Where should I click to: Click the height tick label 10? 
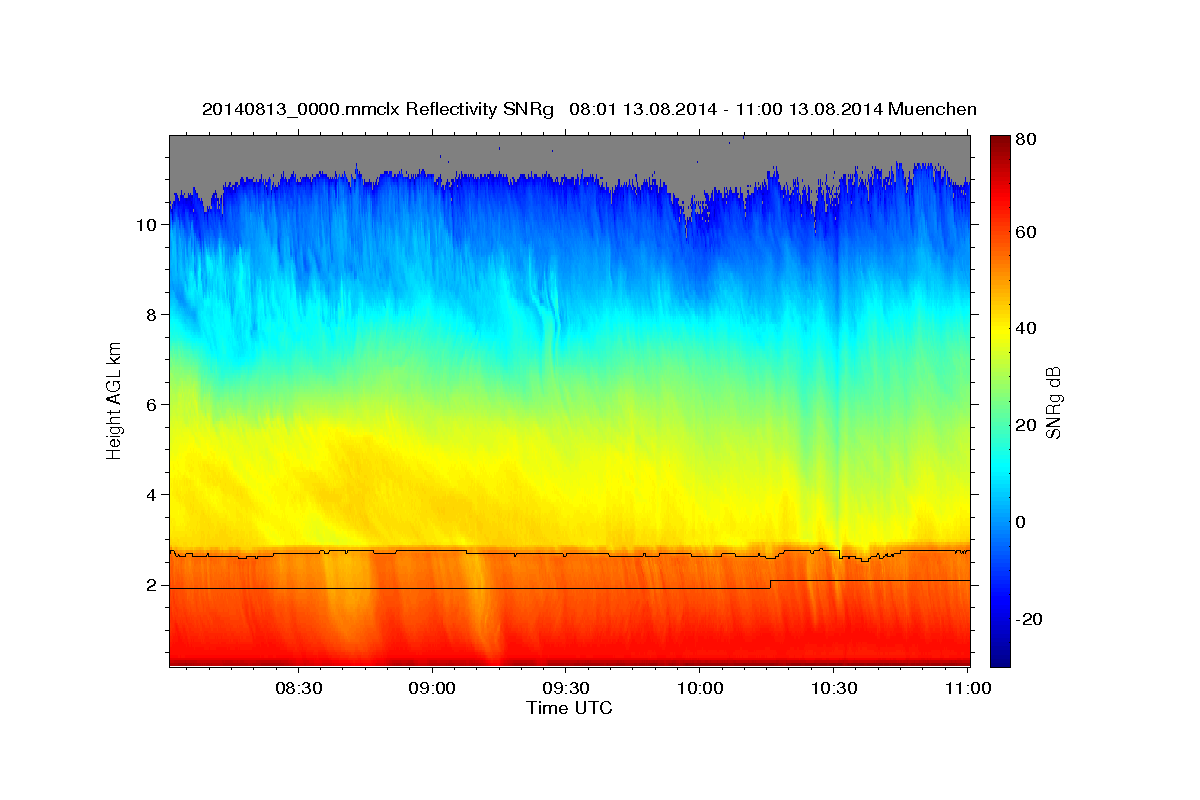pos(147,225)
